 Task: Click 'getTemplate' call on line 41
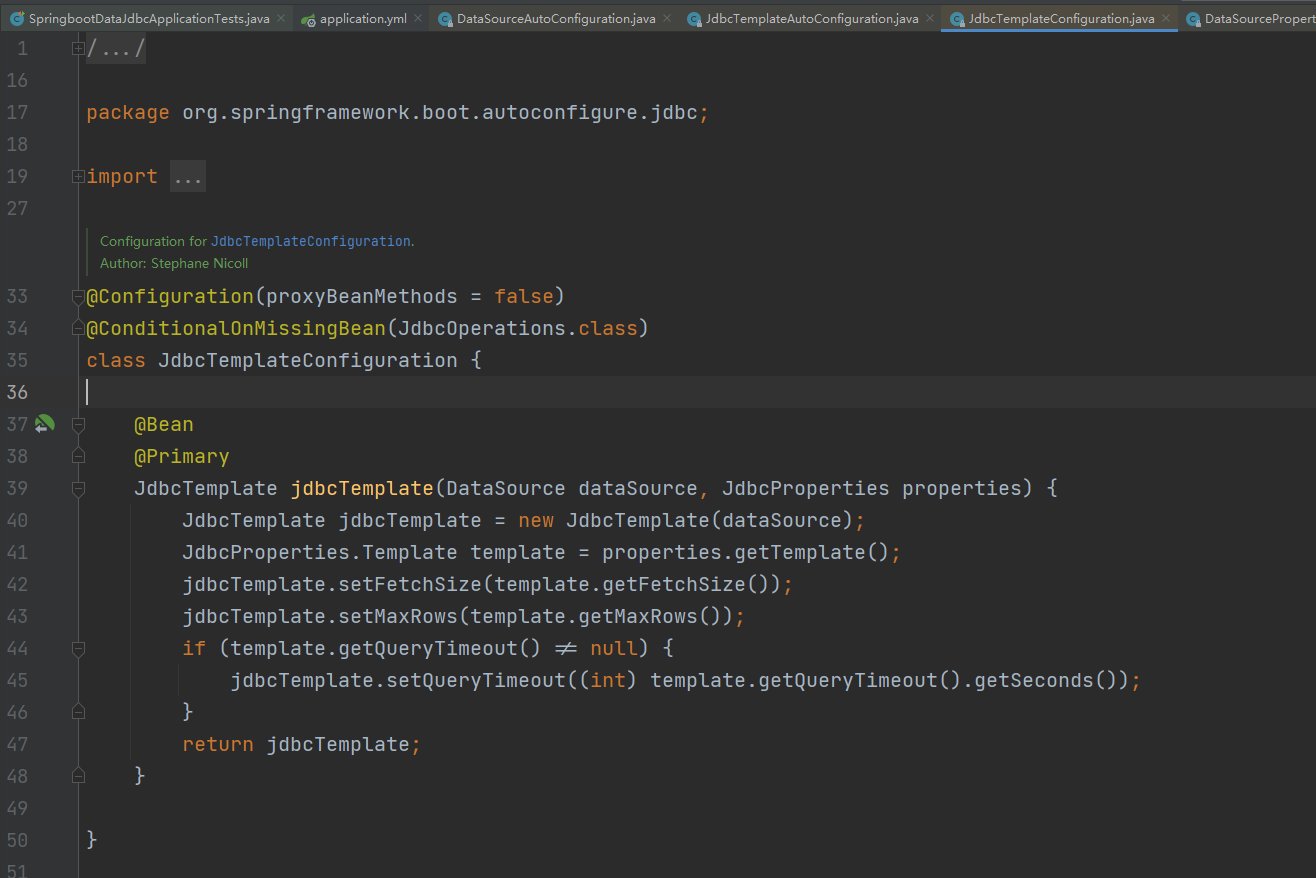pos(800,552)
